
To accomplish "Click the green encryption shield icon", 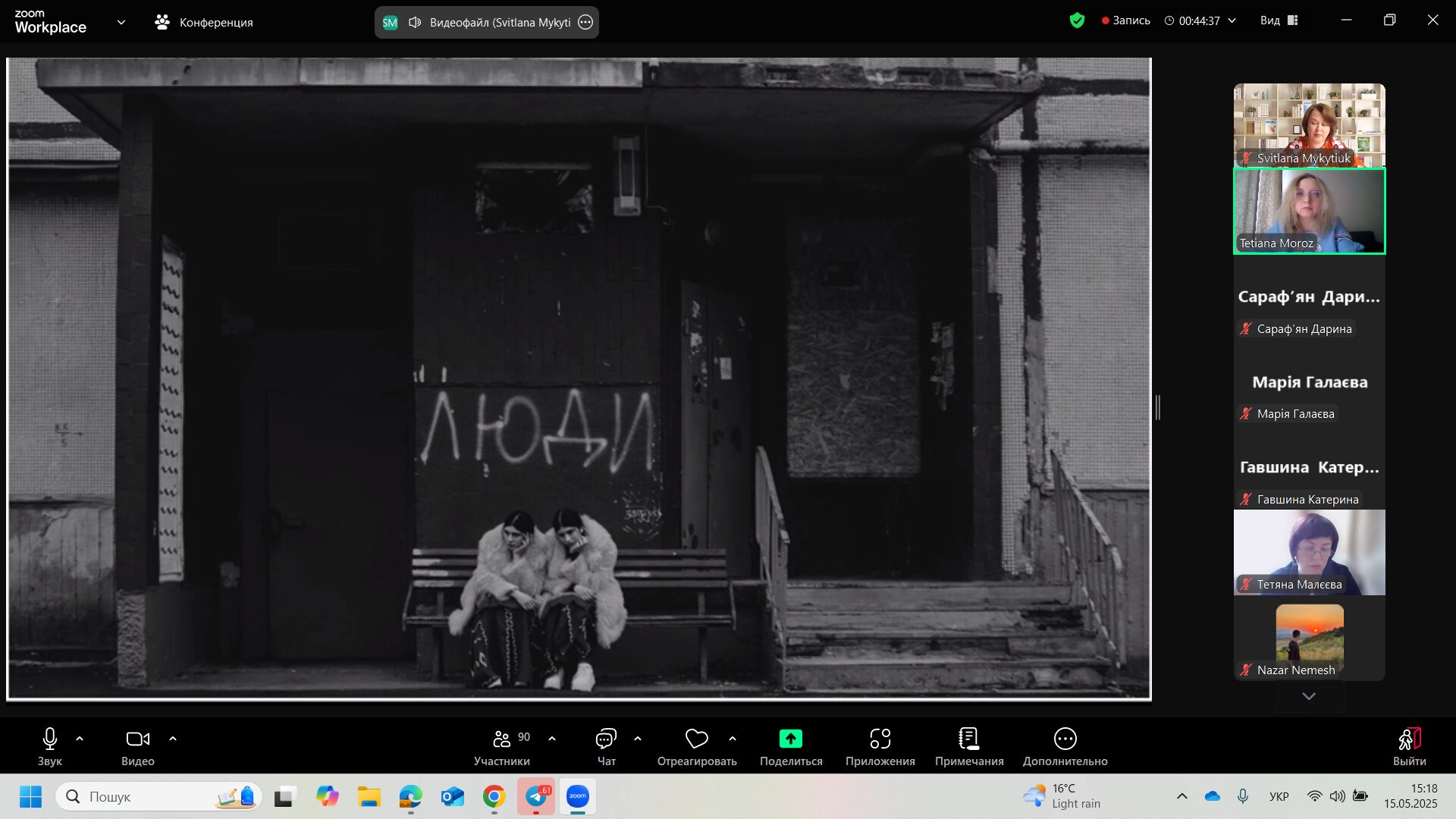I will click(x=1077, y=20).
